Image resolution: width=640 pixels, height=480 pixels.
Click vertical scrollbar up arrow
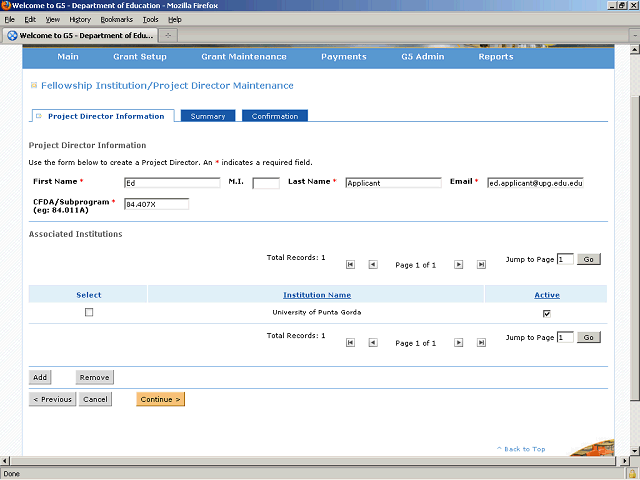click(x=635, y=49)
